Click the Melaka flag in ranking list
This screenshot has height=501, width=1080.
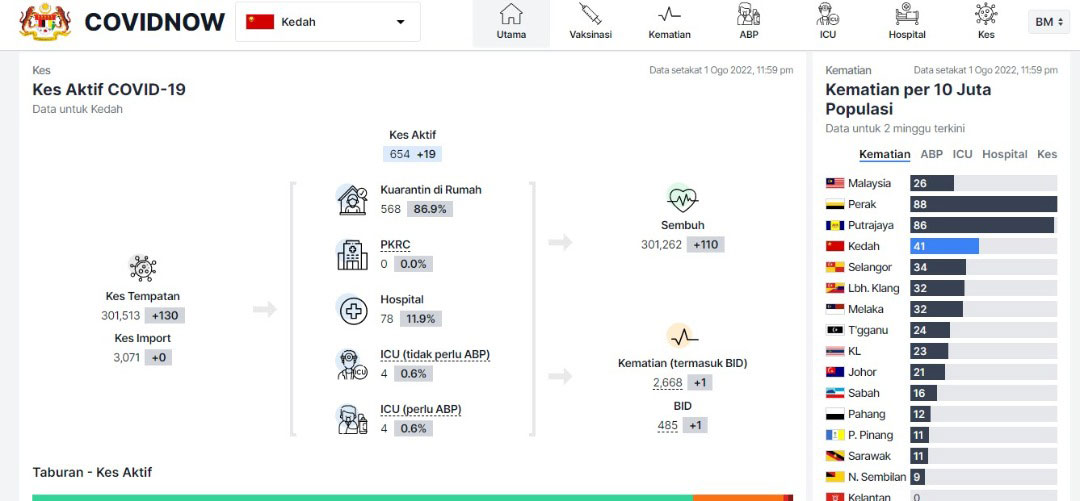point(835,309)
